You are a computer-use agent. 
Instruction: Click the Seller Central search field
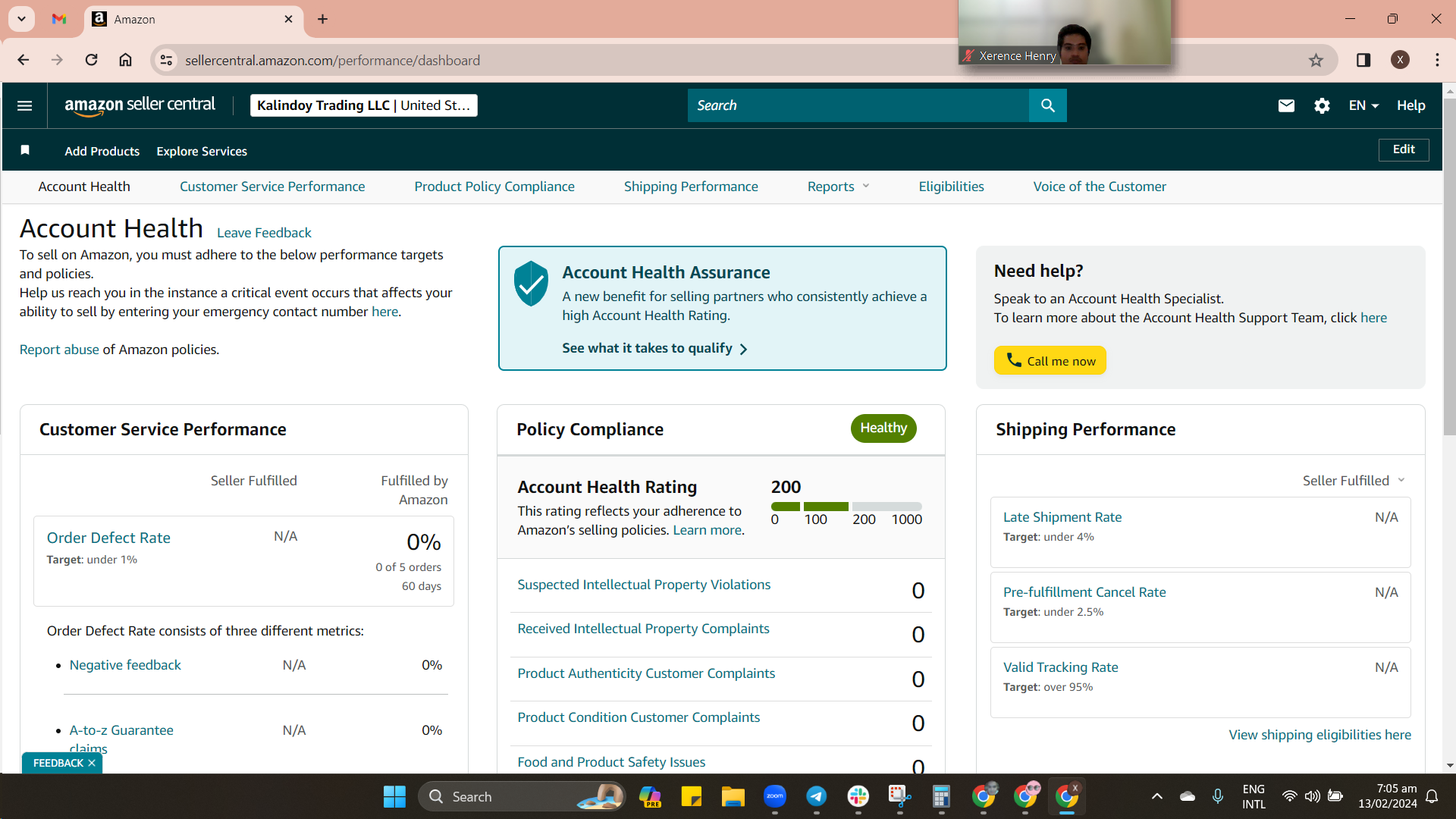tap(858, 105)
